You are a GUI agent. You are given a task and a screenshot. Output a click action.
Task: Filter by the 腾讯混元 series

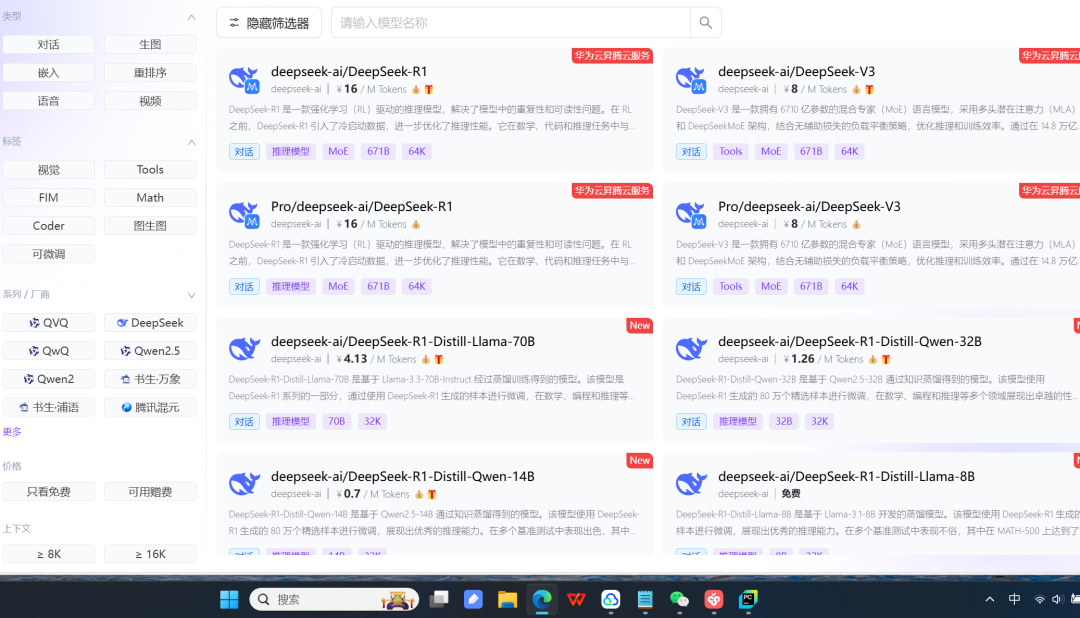point(150,407)
